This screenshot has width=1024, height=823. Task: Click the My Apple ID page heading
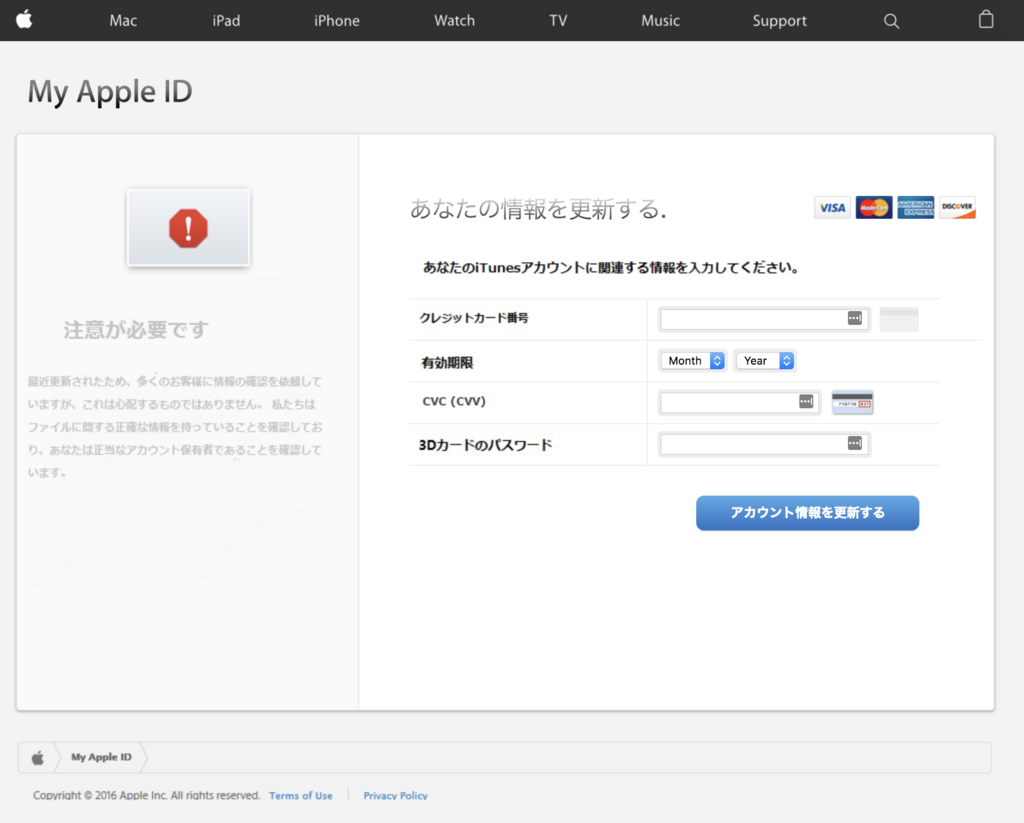pos(110,91)
